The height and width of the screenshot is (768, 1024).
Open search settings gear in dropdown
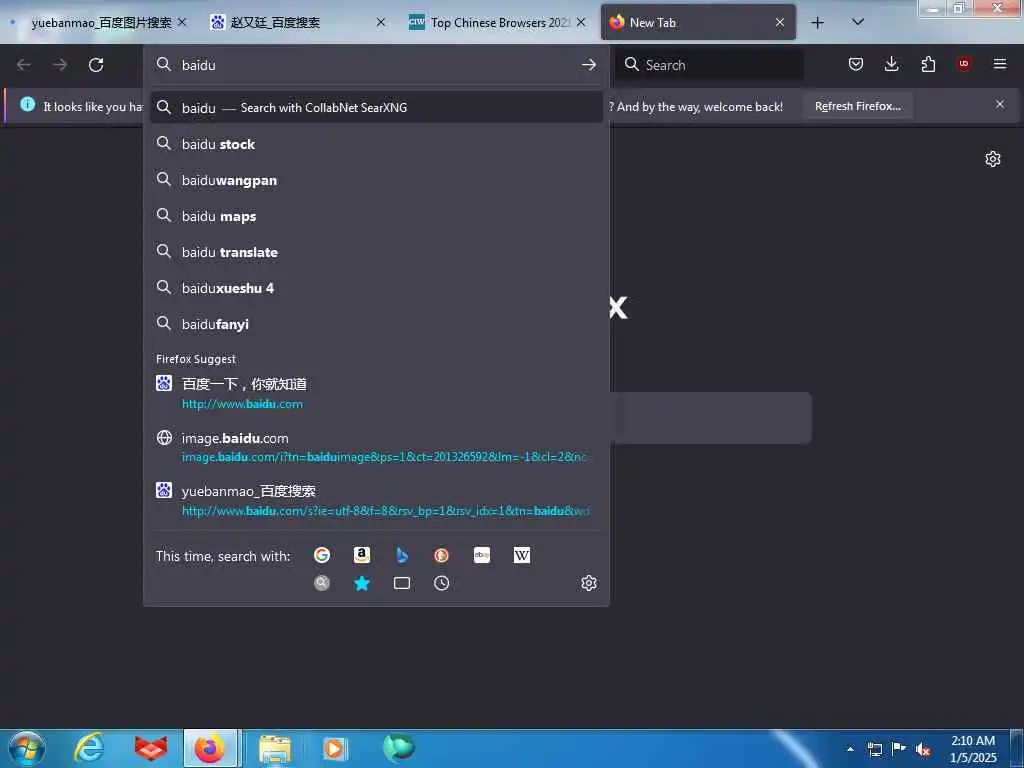click(588, 583)
